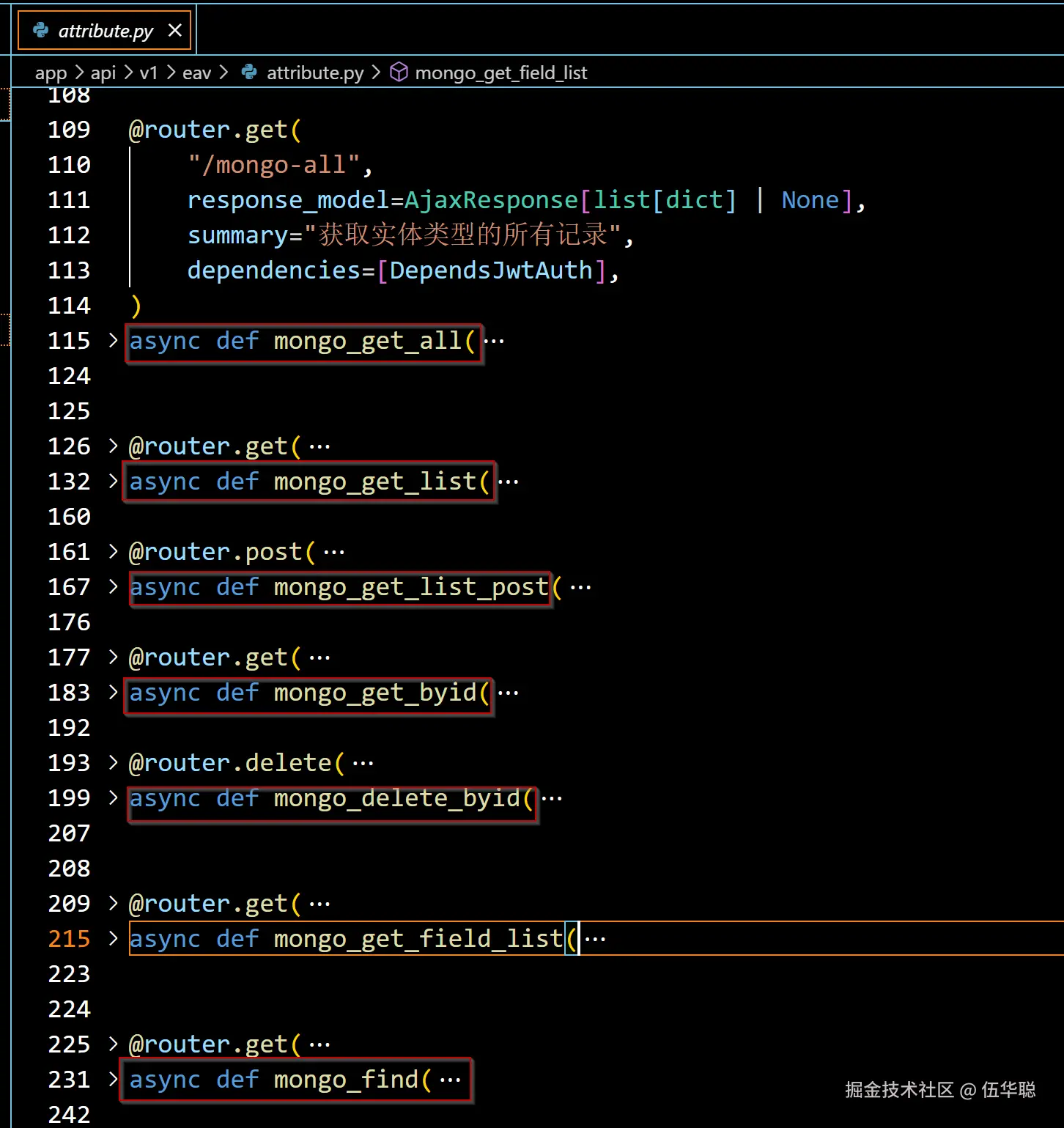Click the ellipsis after @router.post(
Image resolution: width=1064 pixels, height=1128 pixels.
click(x=334, y=552)
